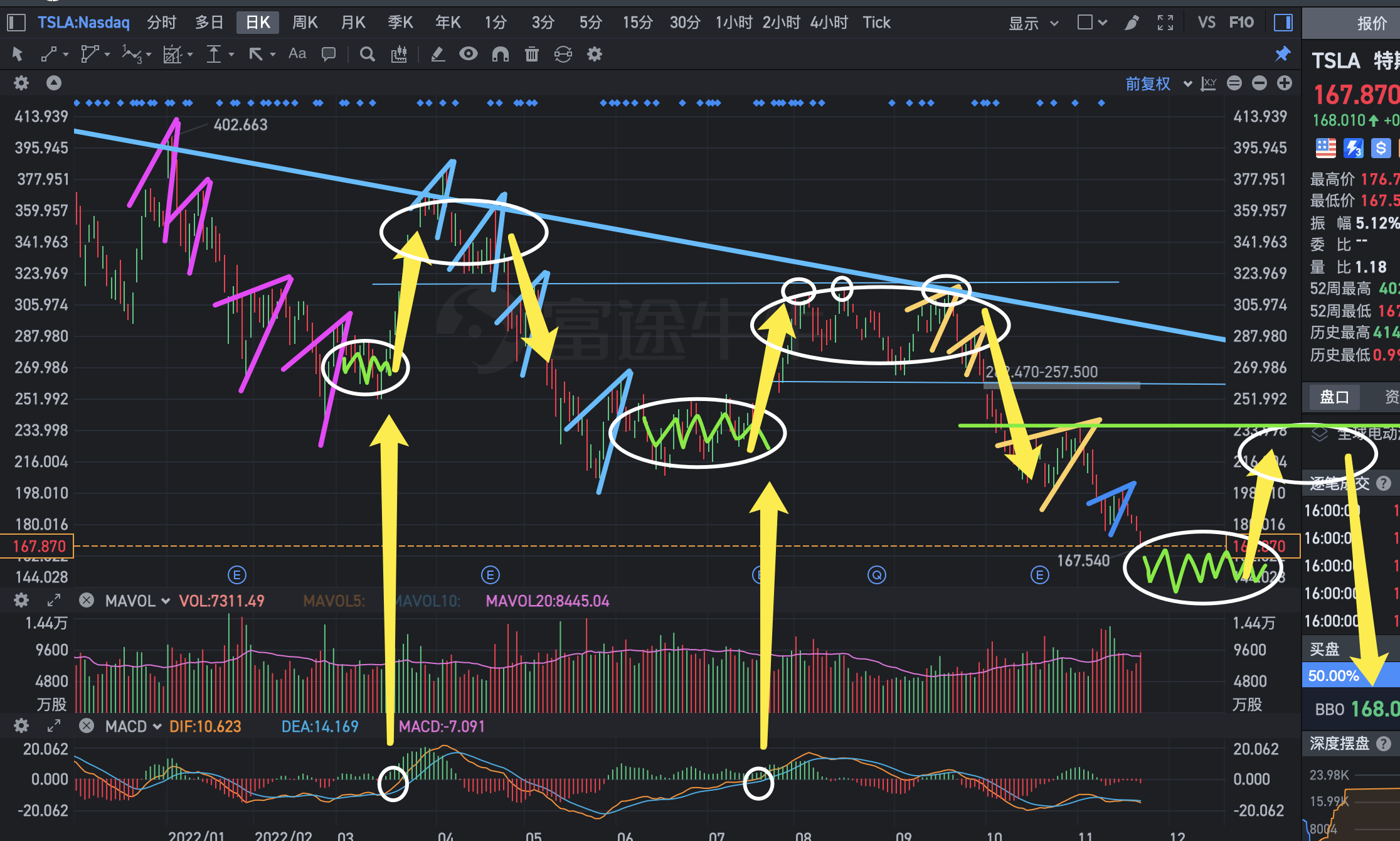Screen dimensions: 1400x841
Task: Click the F10 company info button
Action: point(1241,23)
